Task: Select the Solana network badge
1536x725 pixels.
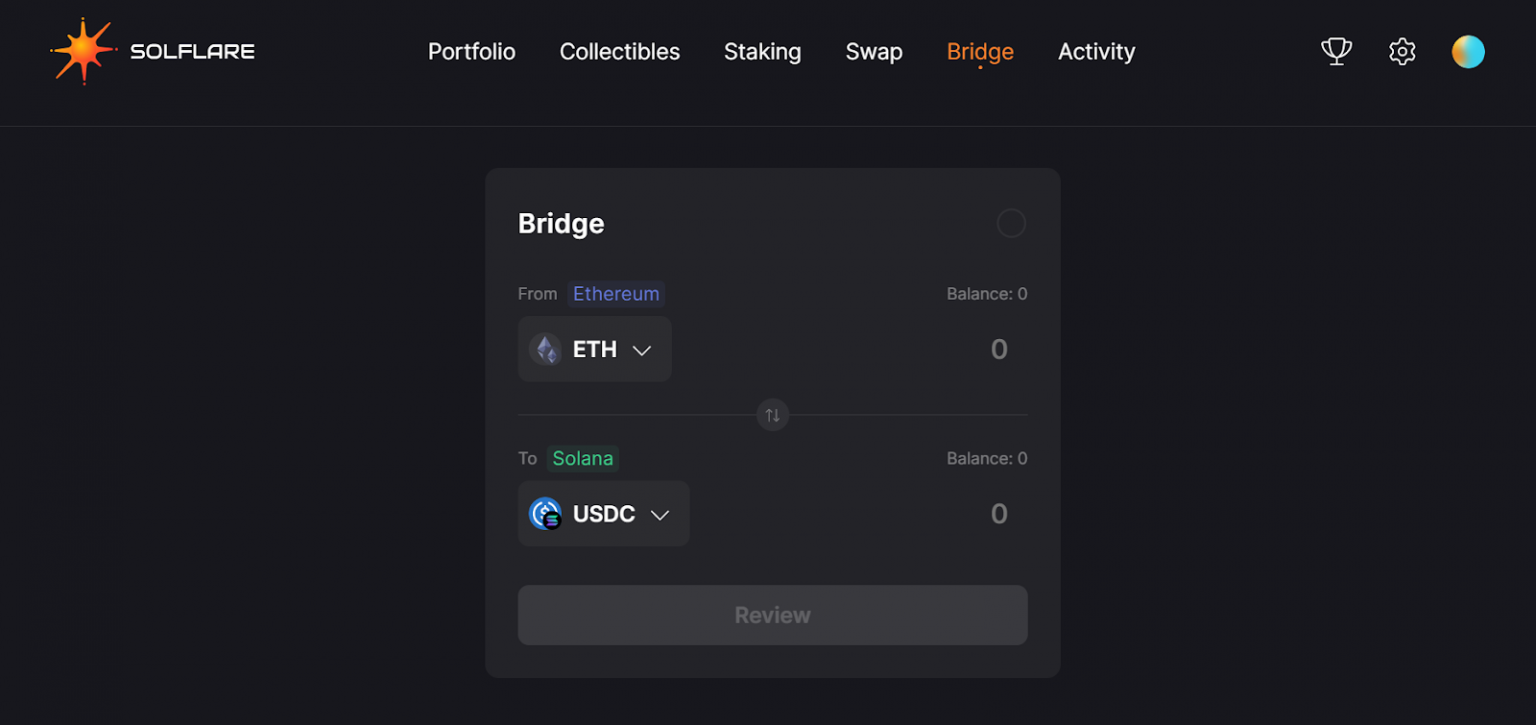Action: coord(583,458)
